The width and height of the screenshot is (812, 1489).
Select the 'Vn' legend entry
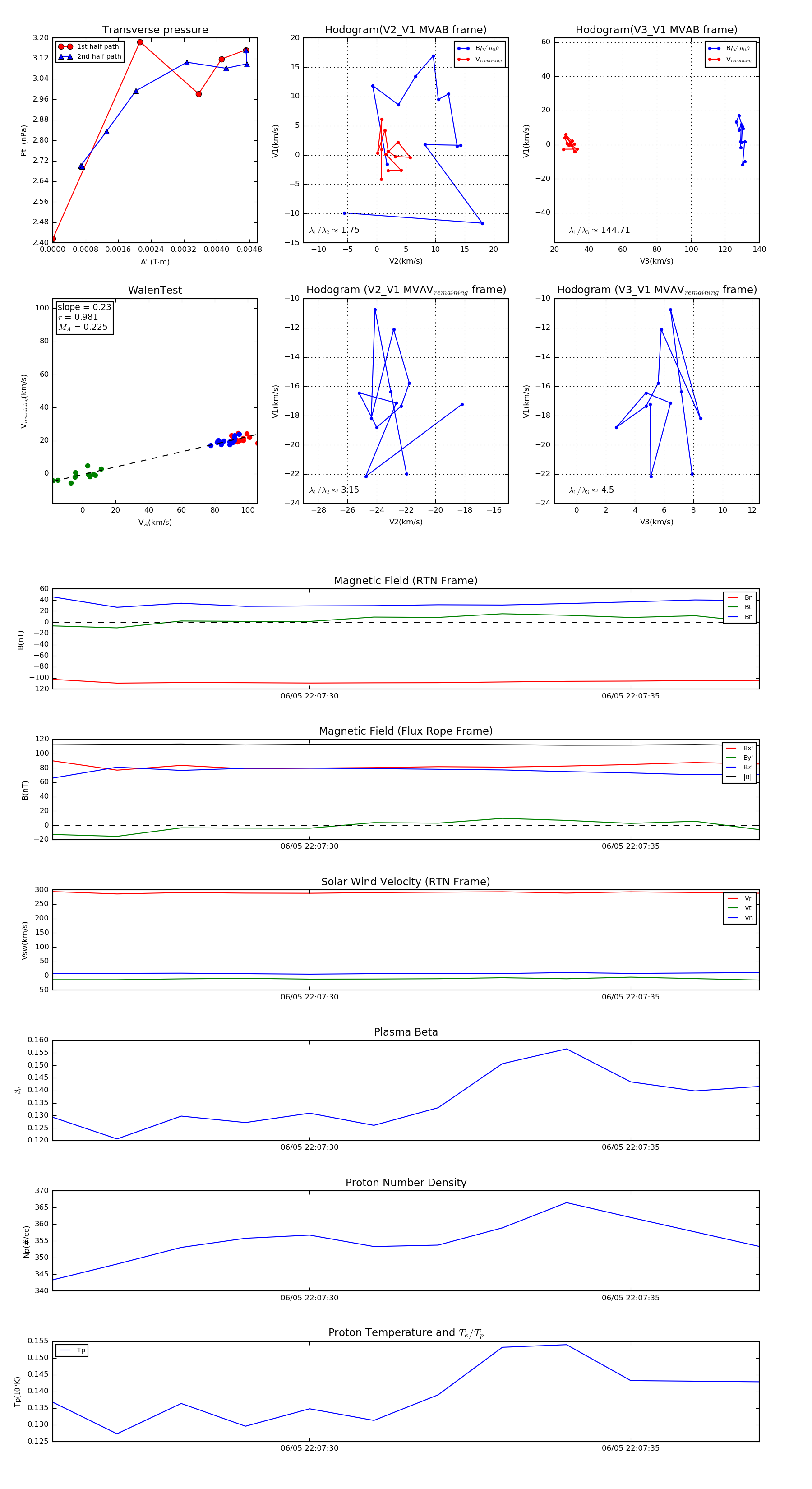click(740, 918)
